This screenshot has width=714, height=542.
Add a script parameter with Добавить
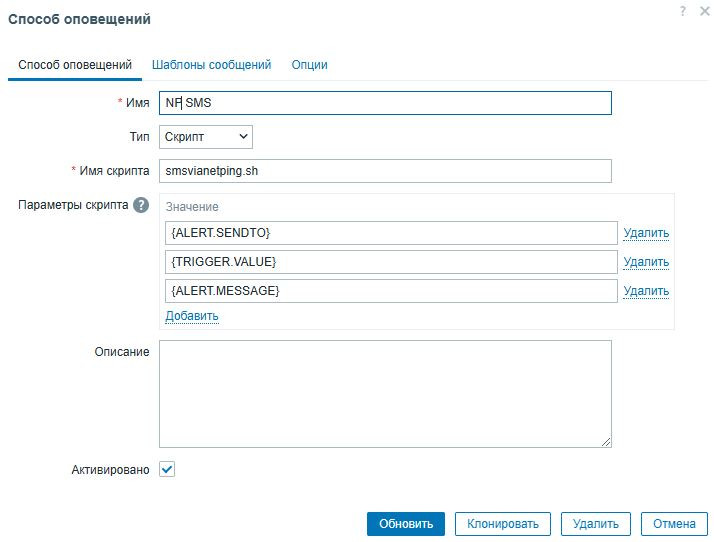pyautogui.click(x=191, y=316)
